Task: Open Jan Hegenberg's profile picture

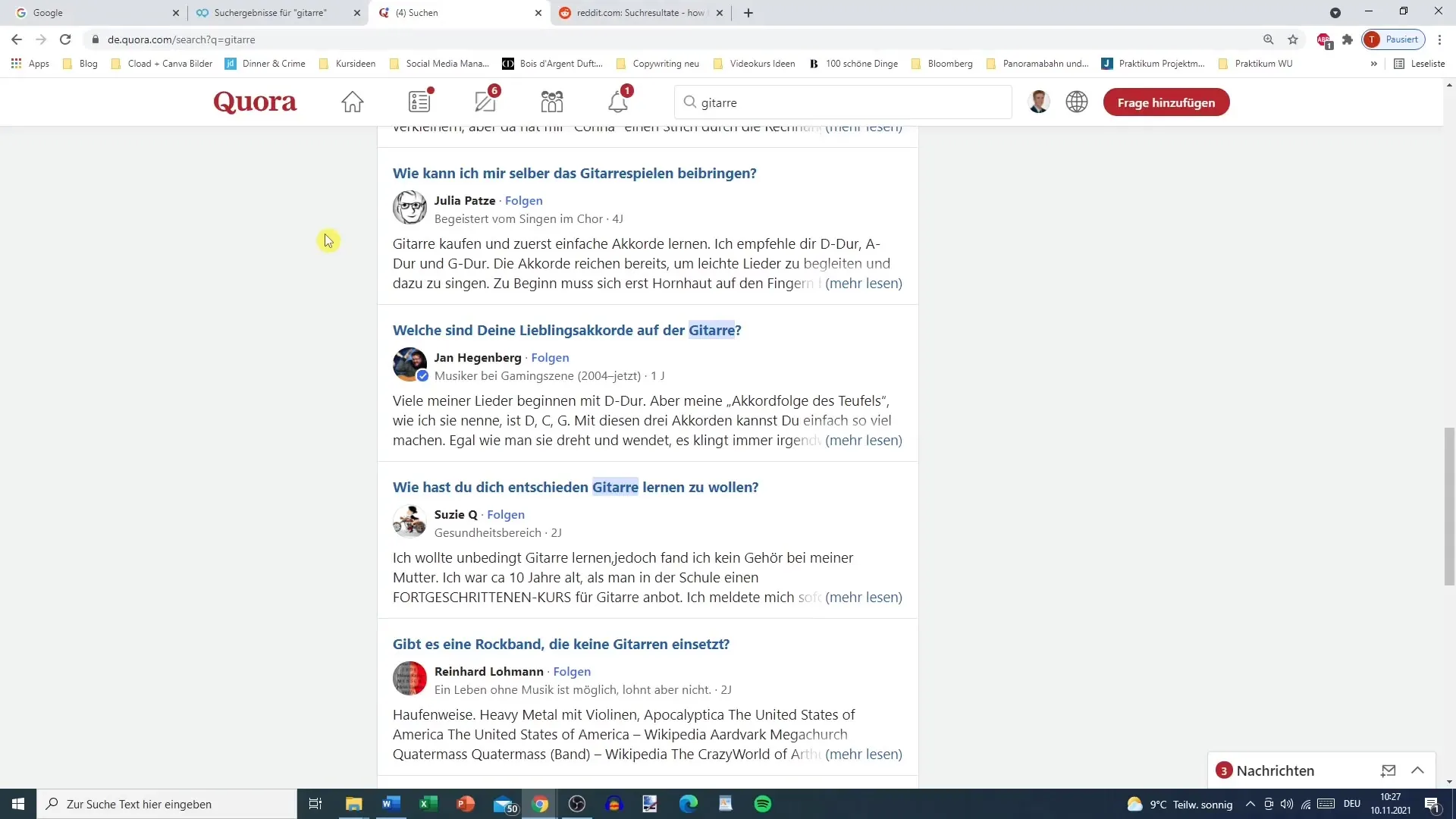Action: pyautogui.click(x=409, y=365)
